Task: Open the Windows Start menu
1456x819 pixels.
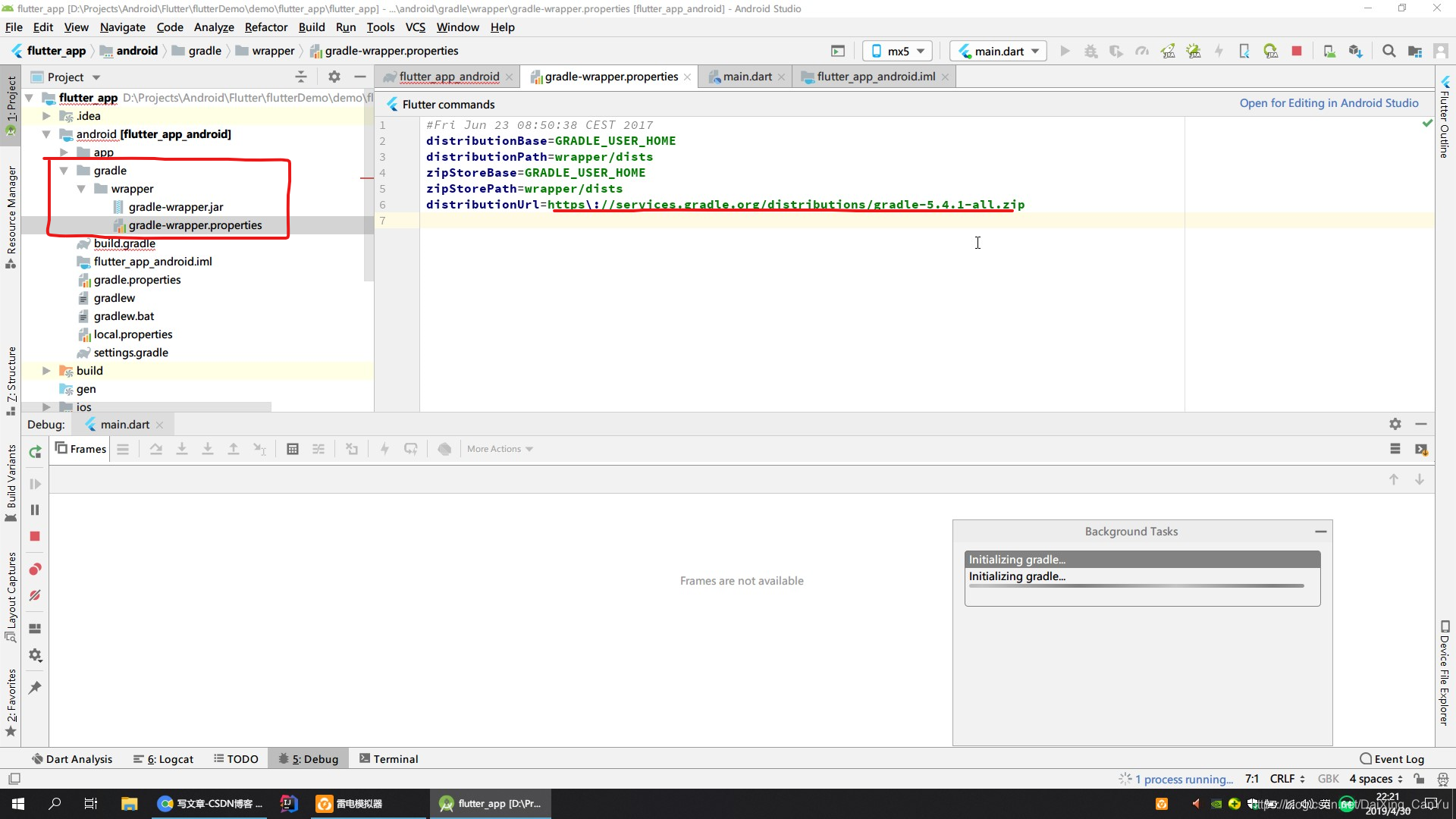Action: 18,804
